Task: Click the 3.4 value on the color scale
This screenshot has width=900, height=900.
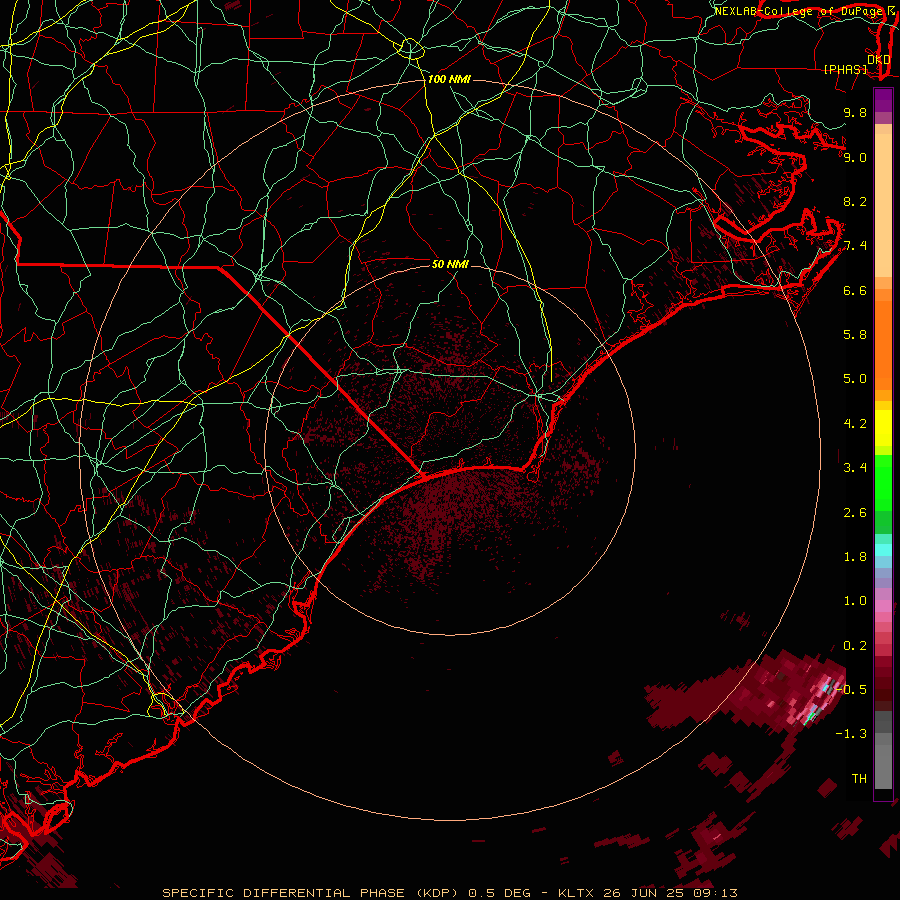Action: coord(855,468)
